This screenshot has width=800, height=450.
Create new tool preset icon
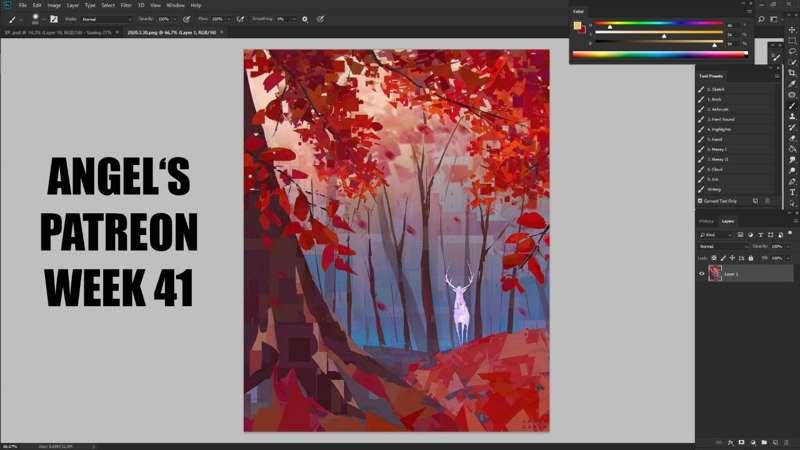[x=755, y=201]
